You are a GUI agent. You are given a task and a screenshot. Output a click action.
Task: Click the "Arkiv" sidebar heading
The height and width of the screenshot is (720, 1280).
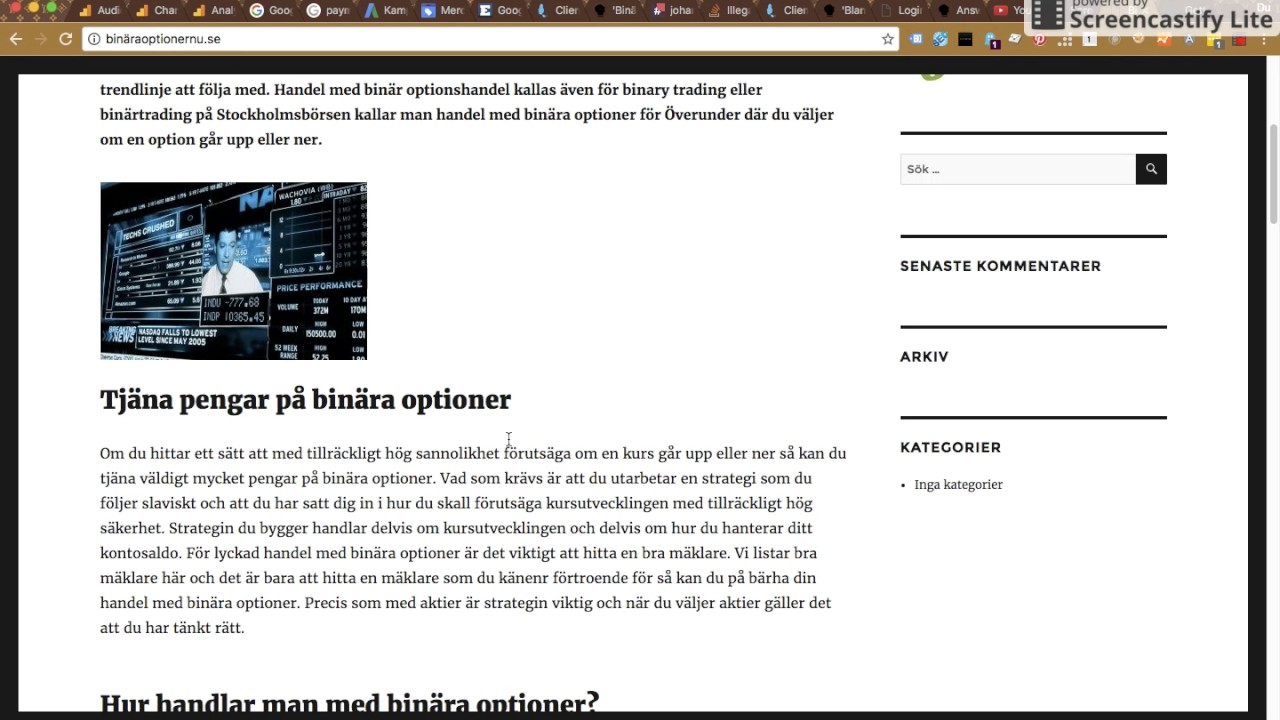(924, 356)
